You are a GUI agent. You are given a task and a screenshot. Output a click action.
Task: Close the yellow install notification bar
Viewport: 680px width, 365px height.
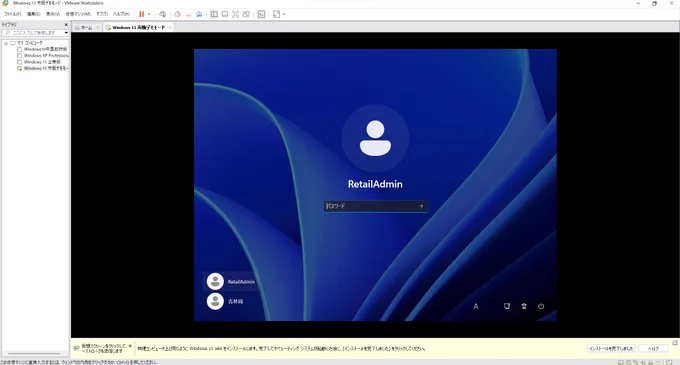[x=675, y=343]
